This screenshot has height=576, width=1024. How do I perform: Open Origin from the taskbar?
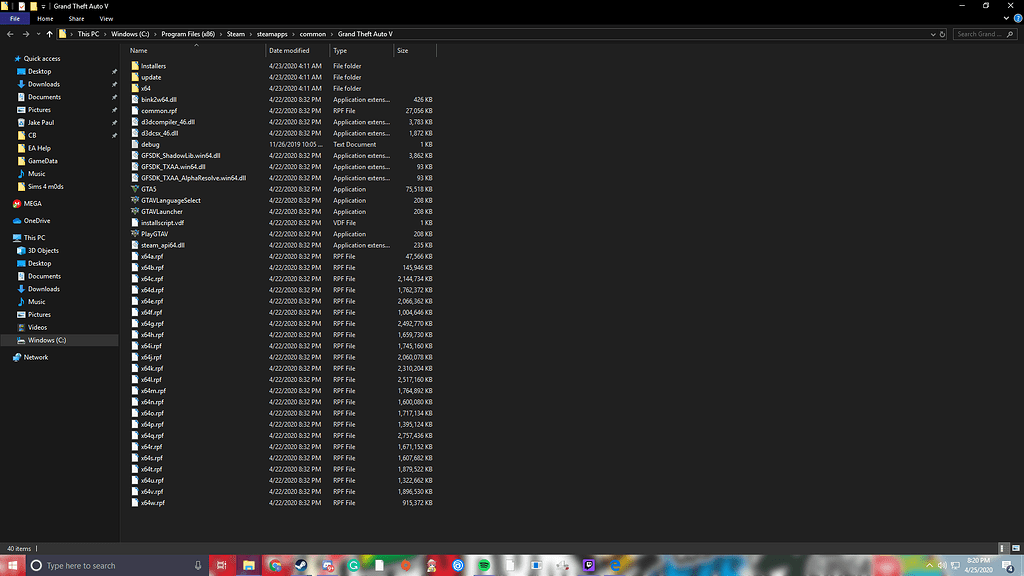(x=405, y=565)
